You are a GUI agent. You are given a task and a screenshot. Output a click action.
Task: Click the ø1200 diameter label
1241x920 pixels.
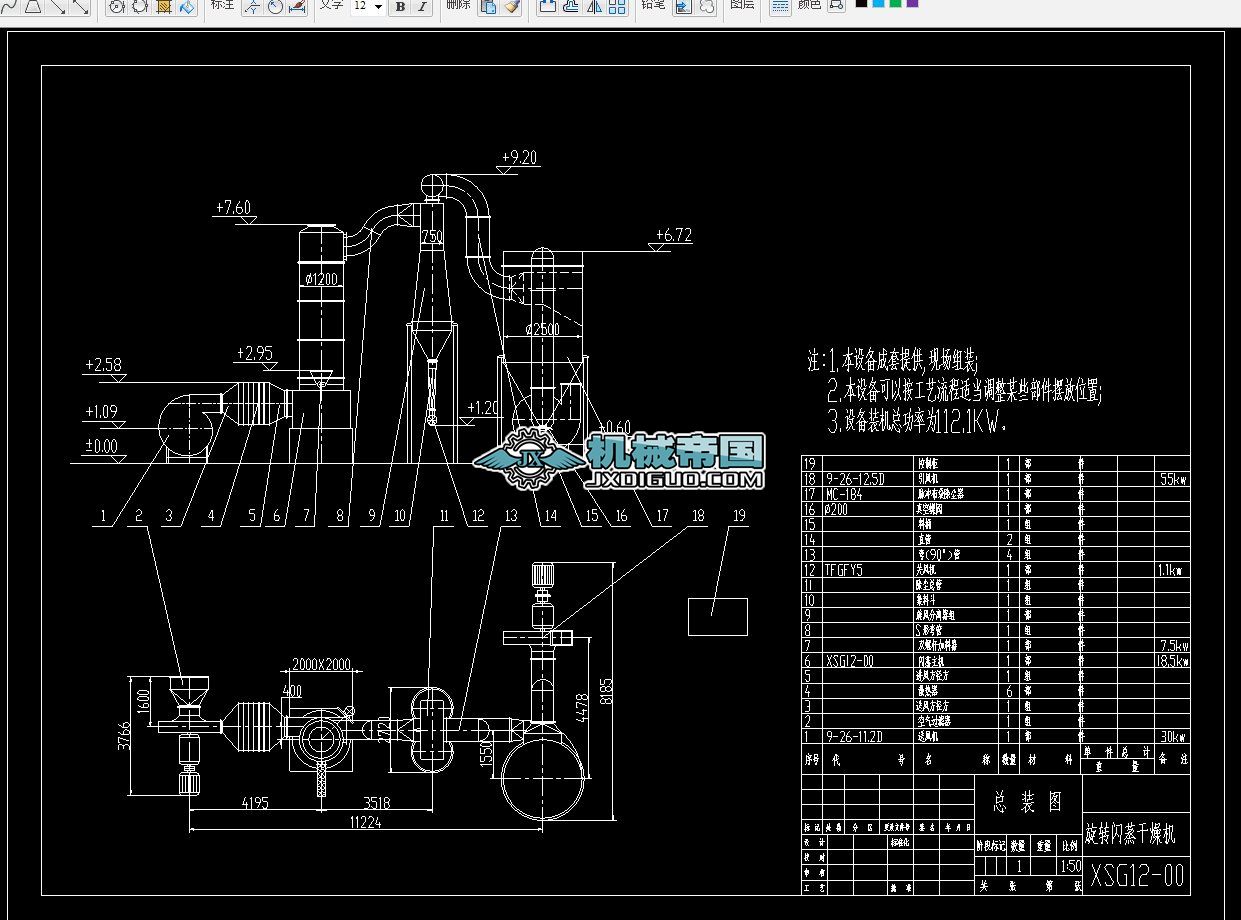coord(322,279)
